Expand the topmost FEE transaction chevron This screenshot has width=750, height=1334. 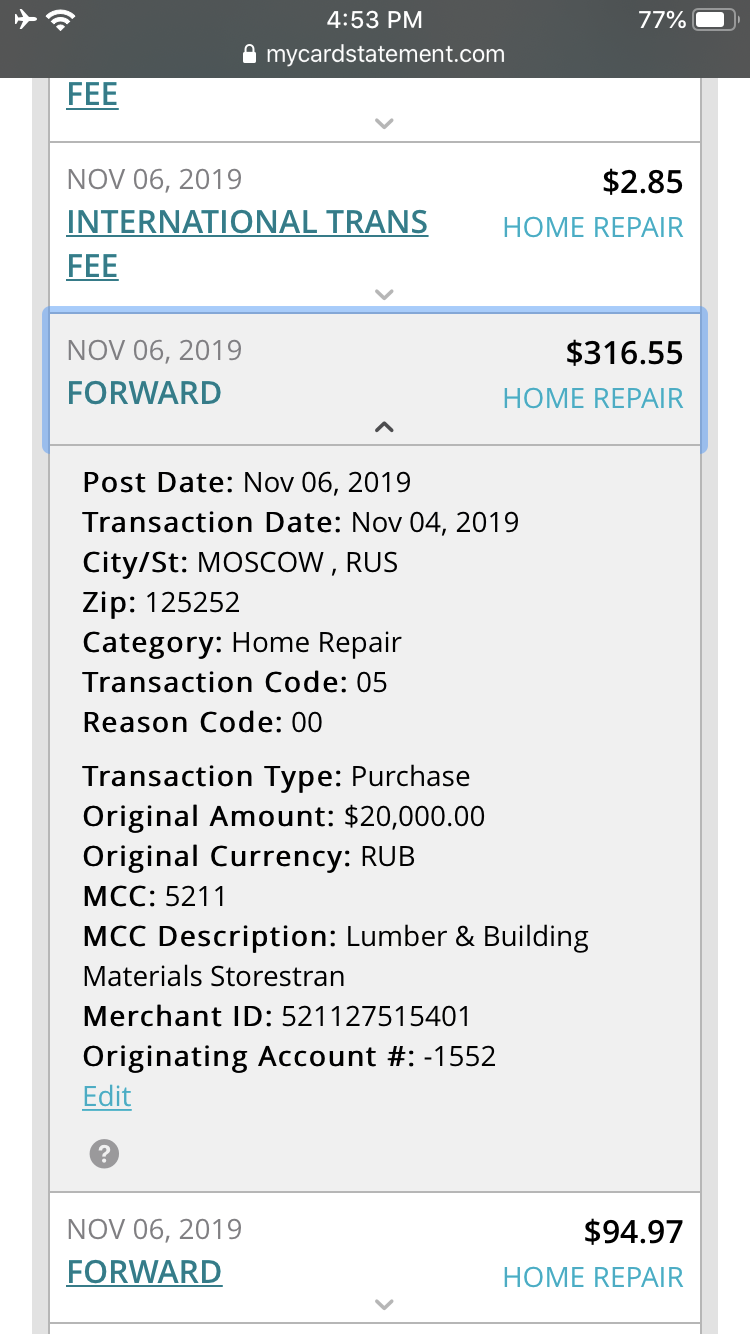pos(384,123)
